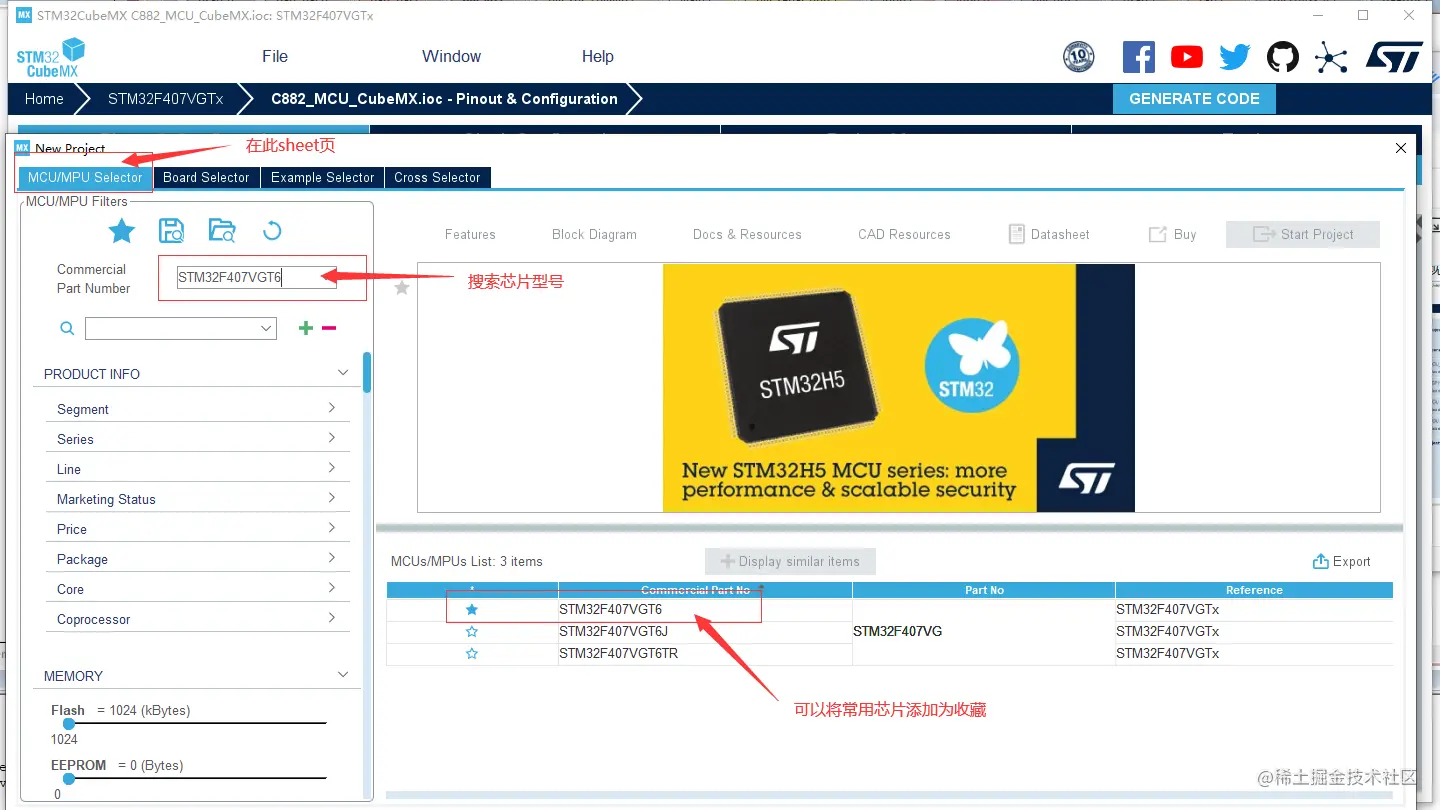Remove a filter with the red minus icon
The width and height of the screenshot is (1440, 810).
[329, 328]
